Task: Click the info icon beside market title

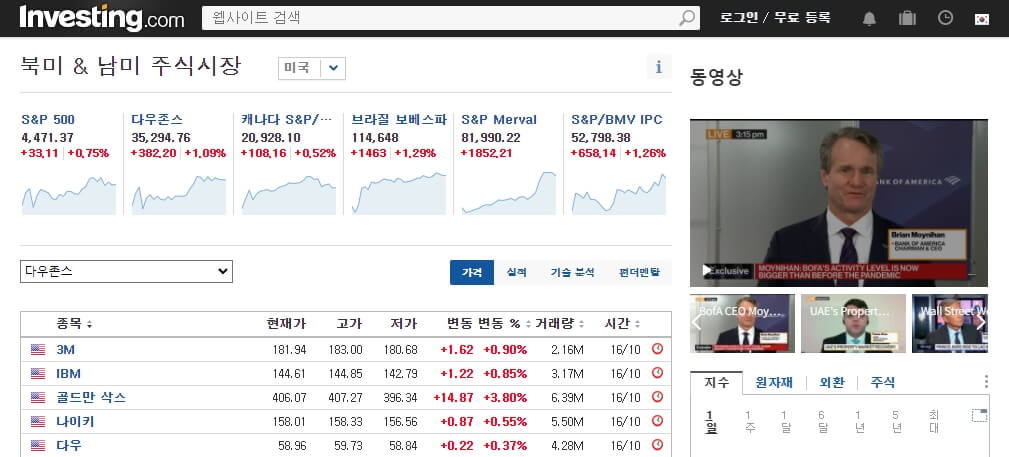Action: [x=658, y=67]
